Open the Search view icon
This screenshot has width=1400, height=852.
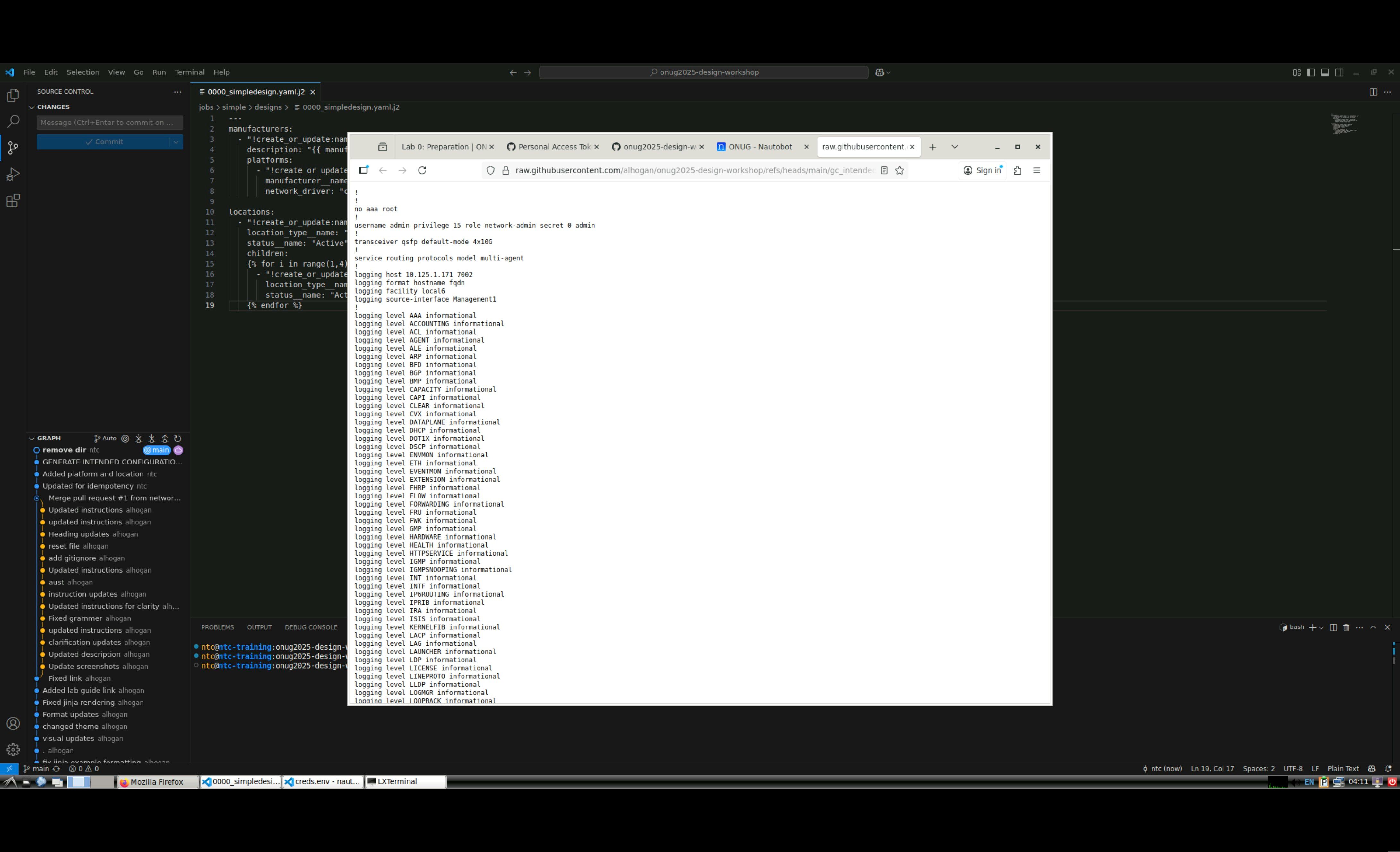click(x=13, y=122)
